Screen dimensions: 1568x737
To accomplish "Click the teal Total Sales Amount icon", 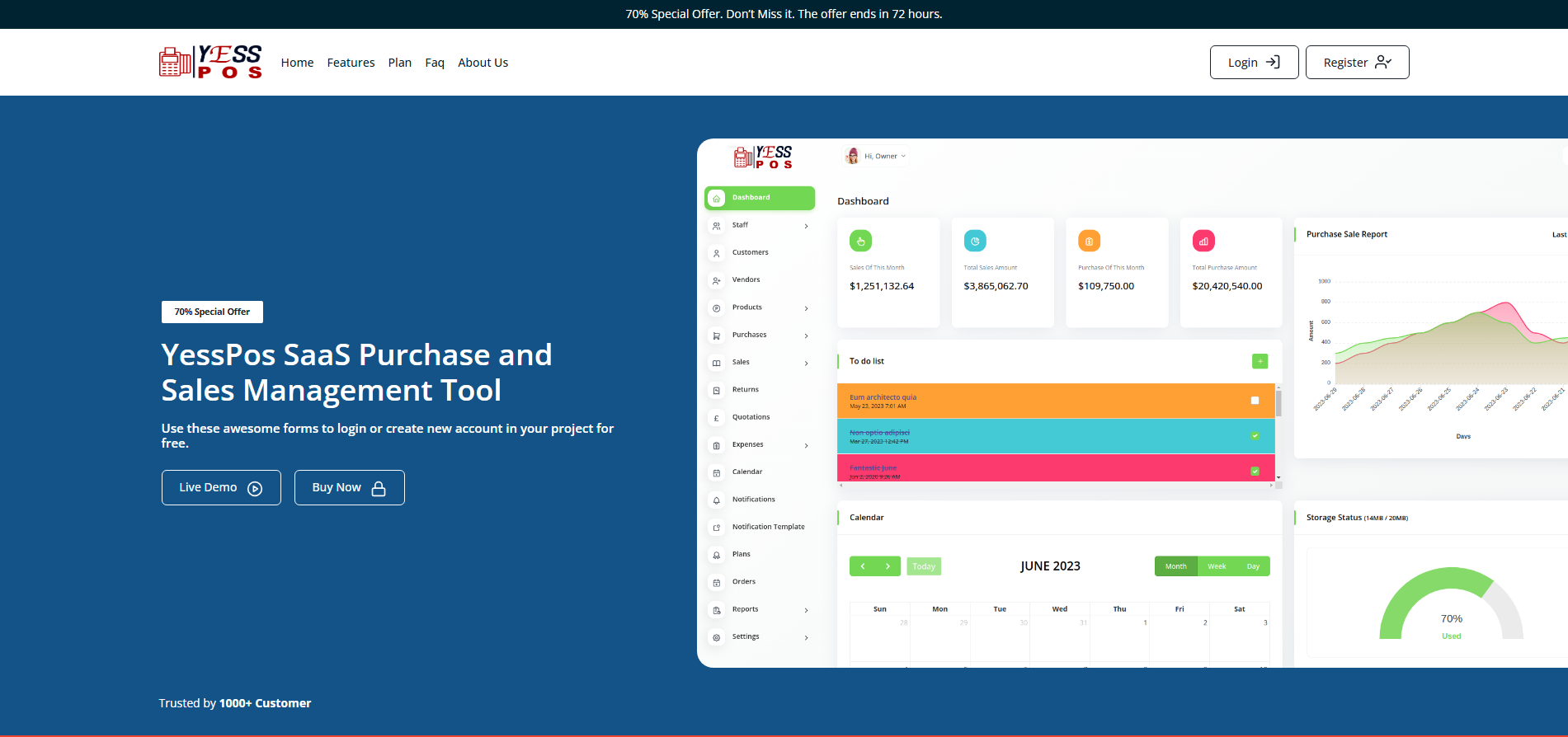I will point(975,241).
